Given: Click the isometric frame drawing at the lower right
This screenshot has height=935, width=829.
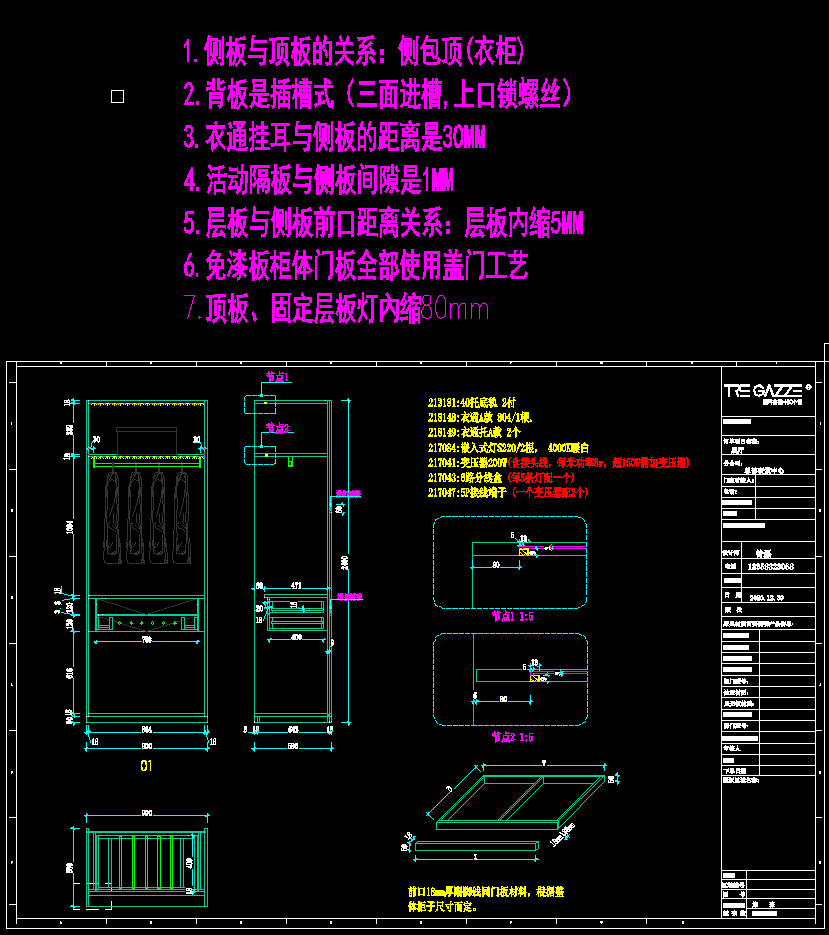Looking at the screenshot, I should 522,802.
